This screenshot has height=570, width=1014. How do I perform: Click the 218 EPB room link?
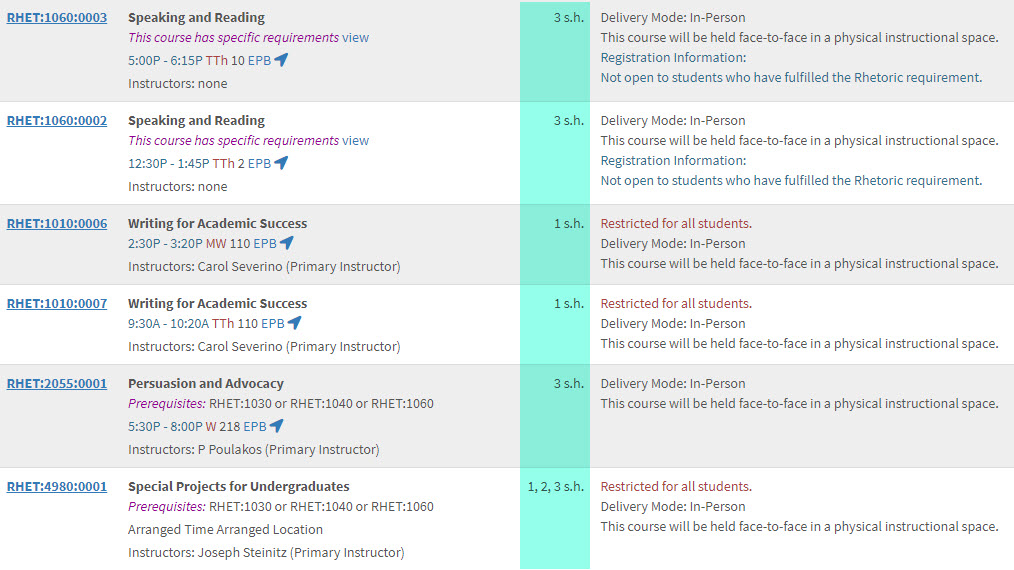click(x=243, y=426)
